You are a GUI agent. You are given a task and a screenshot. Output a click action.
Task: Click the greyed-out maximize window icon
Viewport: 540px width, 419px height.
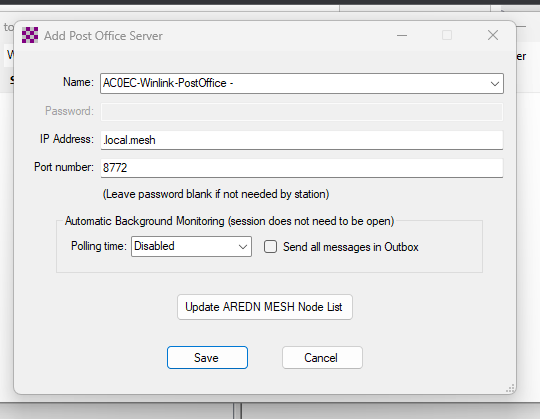pos(447,35)
